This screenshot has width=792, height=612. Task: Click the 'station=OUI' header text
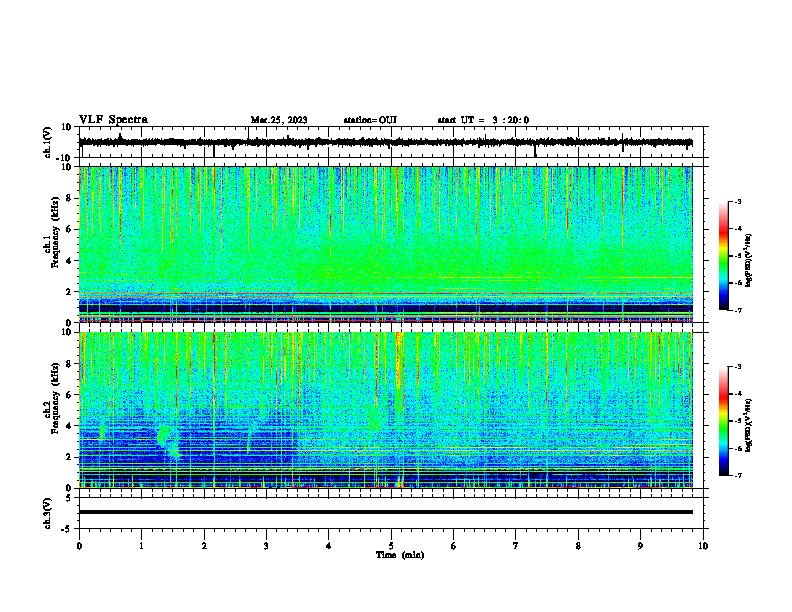[x=370, y=120]
